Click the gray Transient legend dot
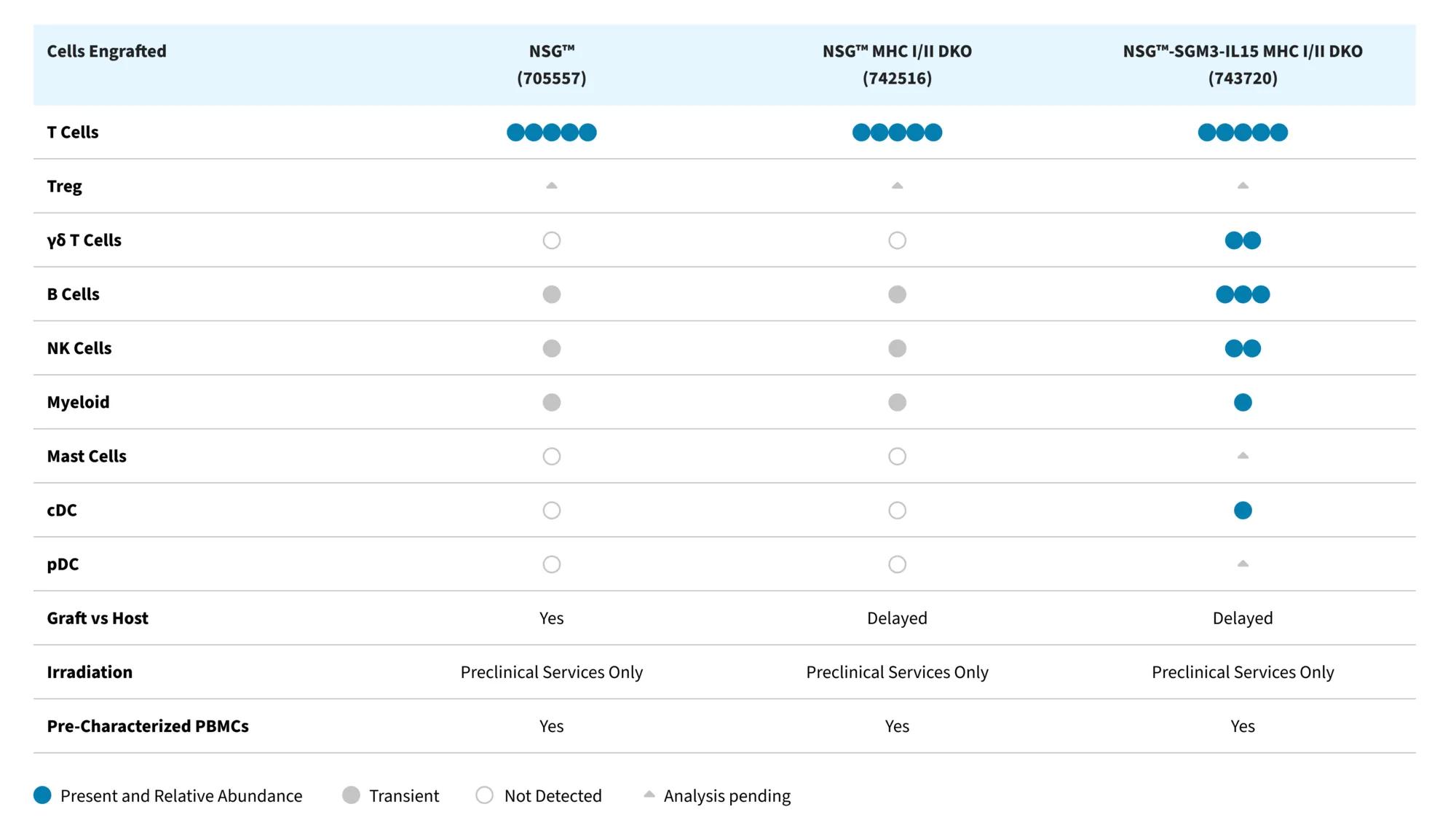This screenshot has height=831, width=1456. (351, 795)
